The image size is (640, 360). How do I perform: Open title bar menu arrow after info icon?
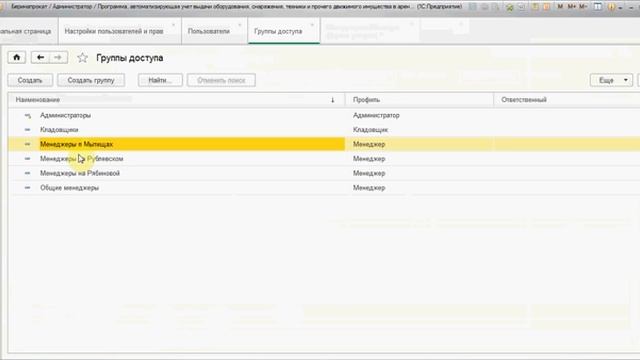620,8
